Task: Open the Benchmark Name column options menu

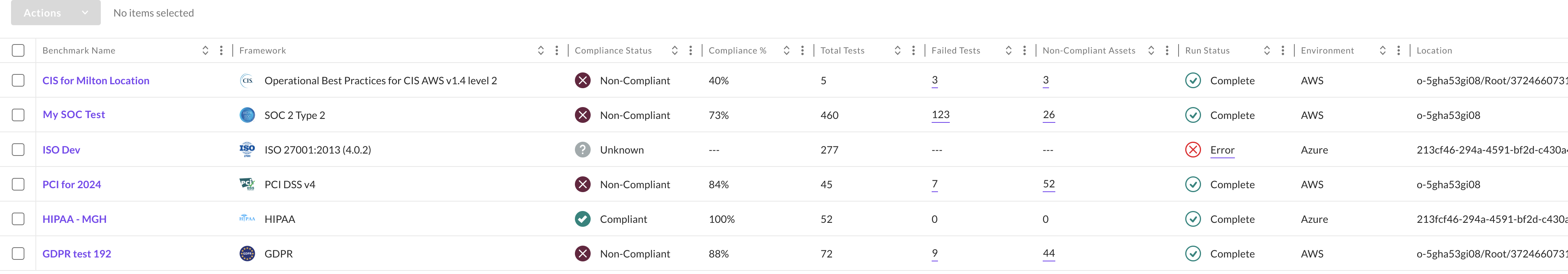Action: 221,50
